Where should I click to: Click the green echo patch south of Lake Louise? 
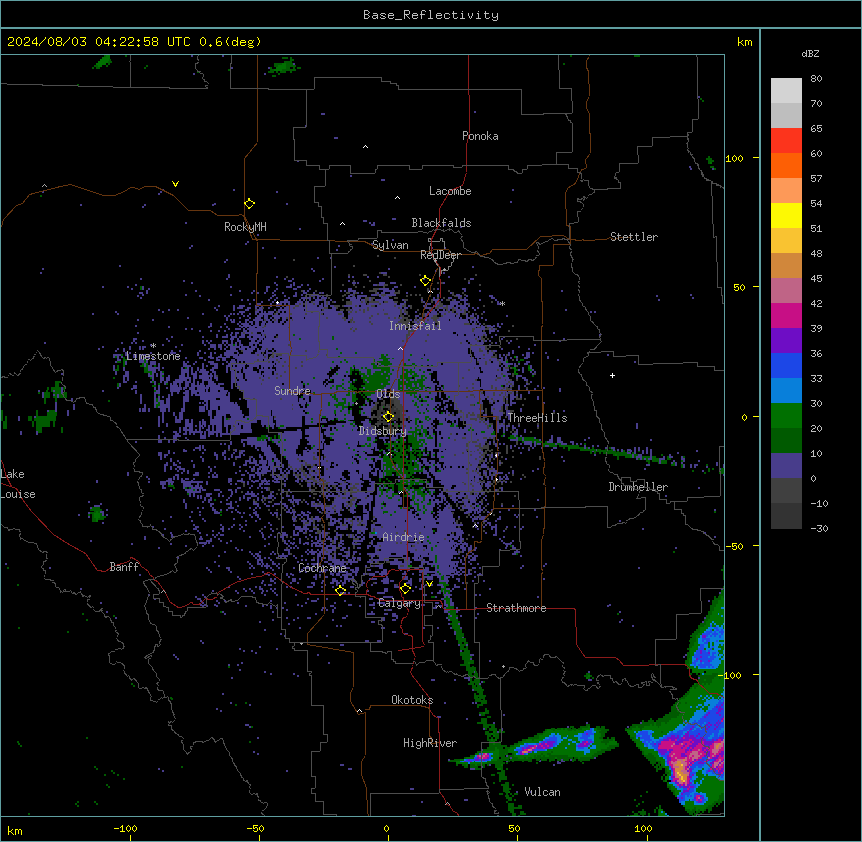pos(97,514)
